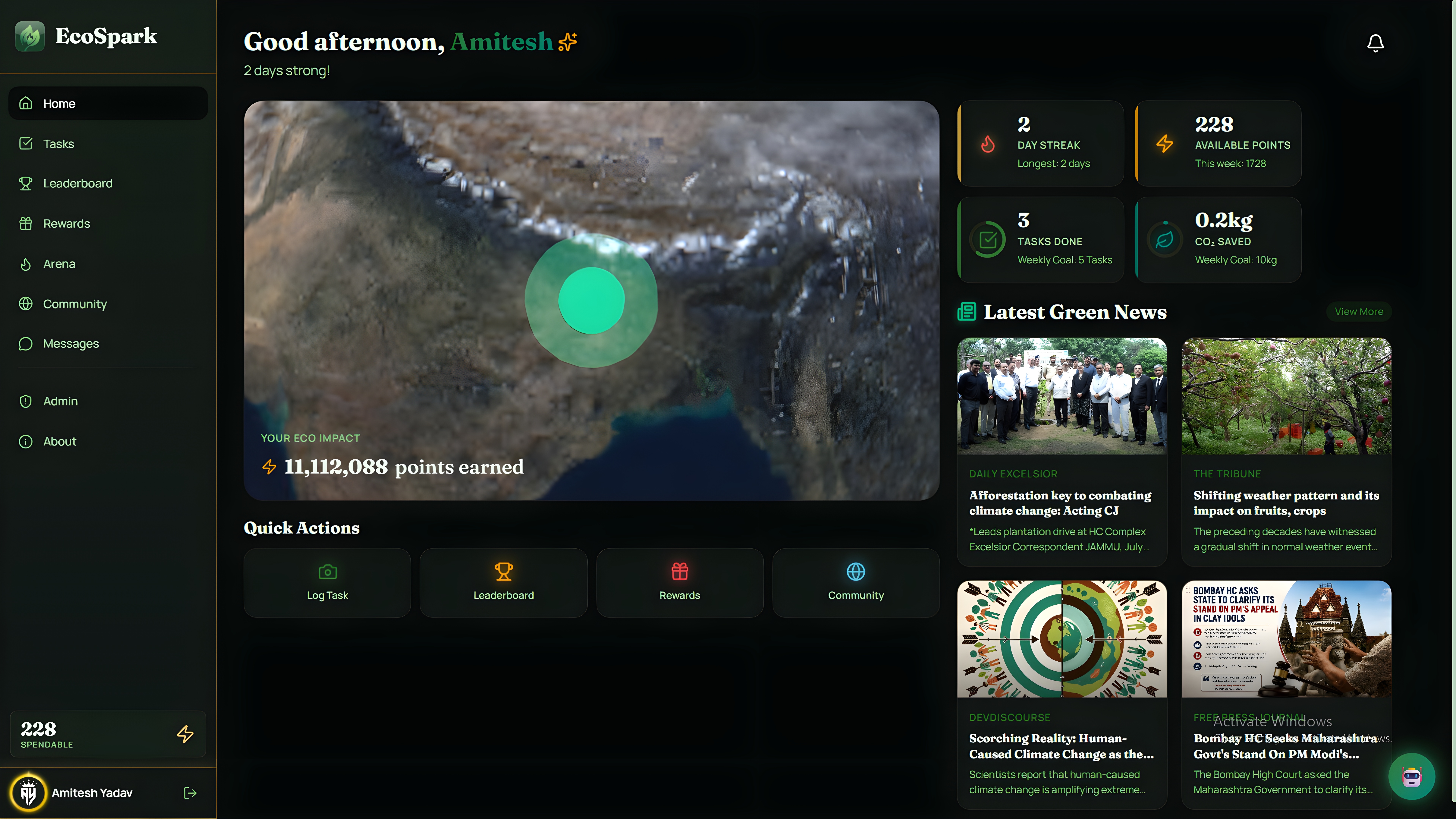Open the Bombay HC Seeks Maharashtra headline
The width and height of the screenshot is (1456, 819).
tap(1285, 746)
